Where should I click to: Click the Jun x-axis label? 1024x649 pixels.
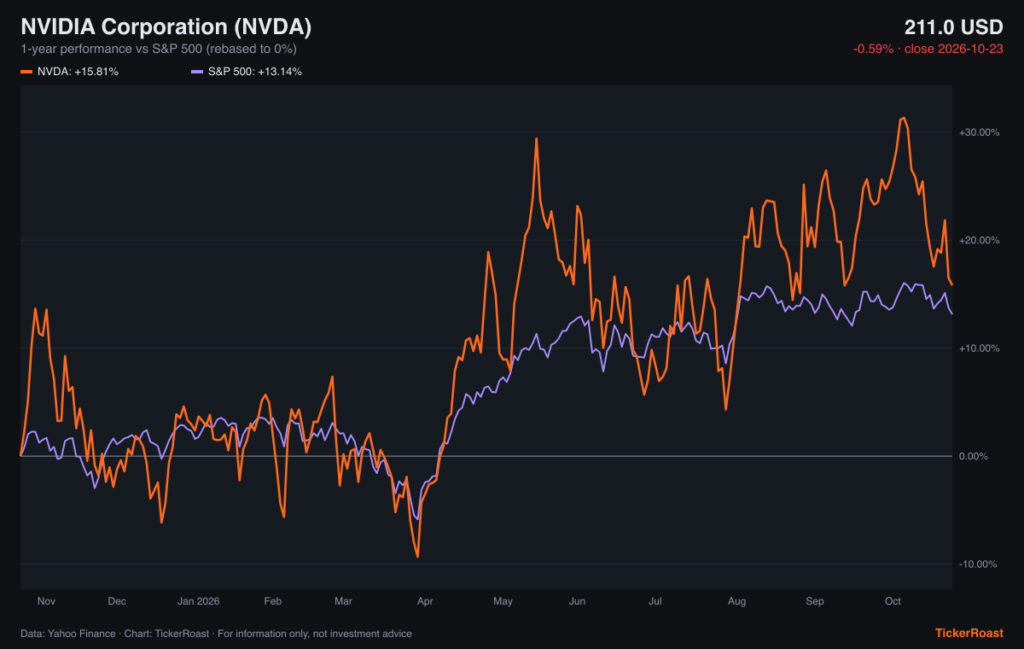tap(577, 601)
